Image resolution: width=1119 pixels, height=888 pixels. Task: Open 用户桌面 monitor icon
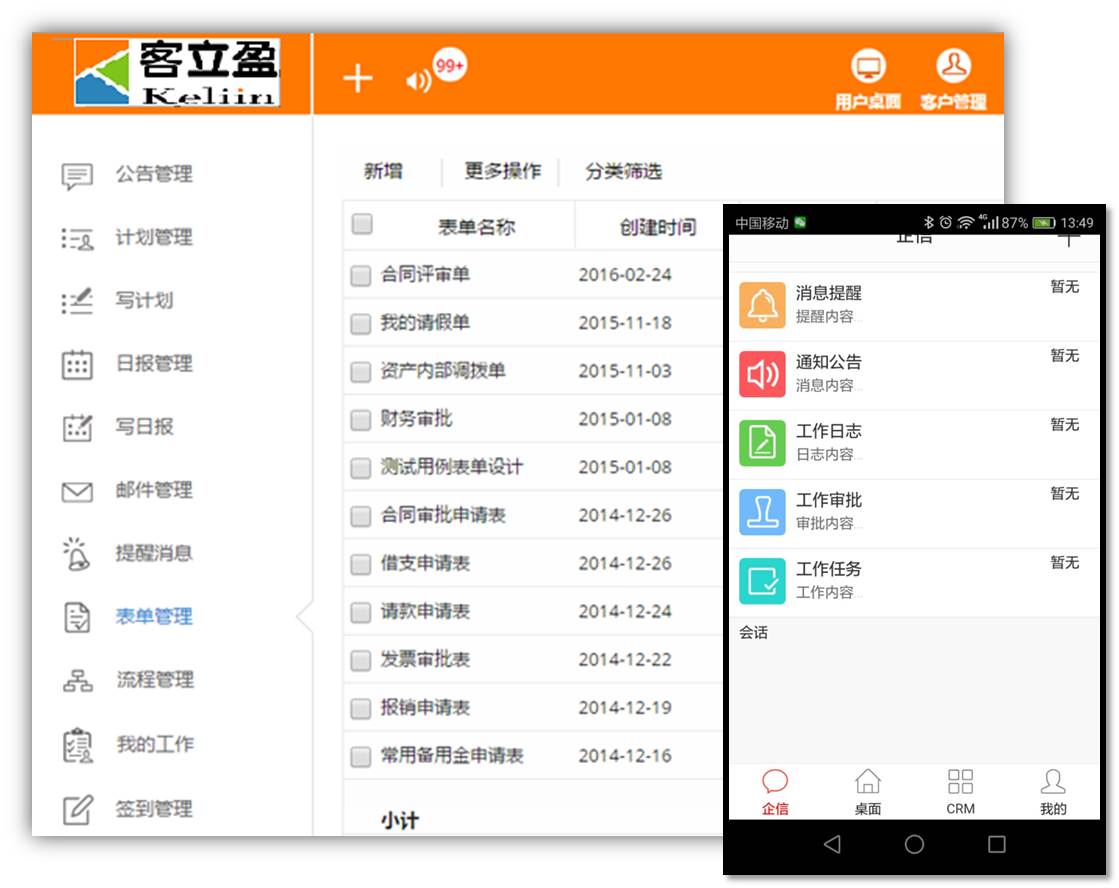click(x=868, y=68)
